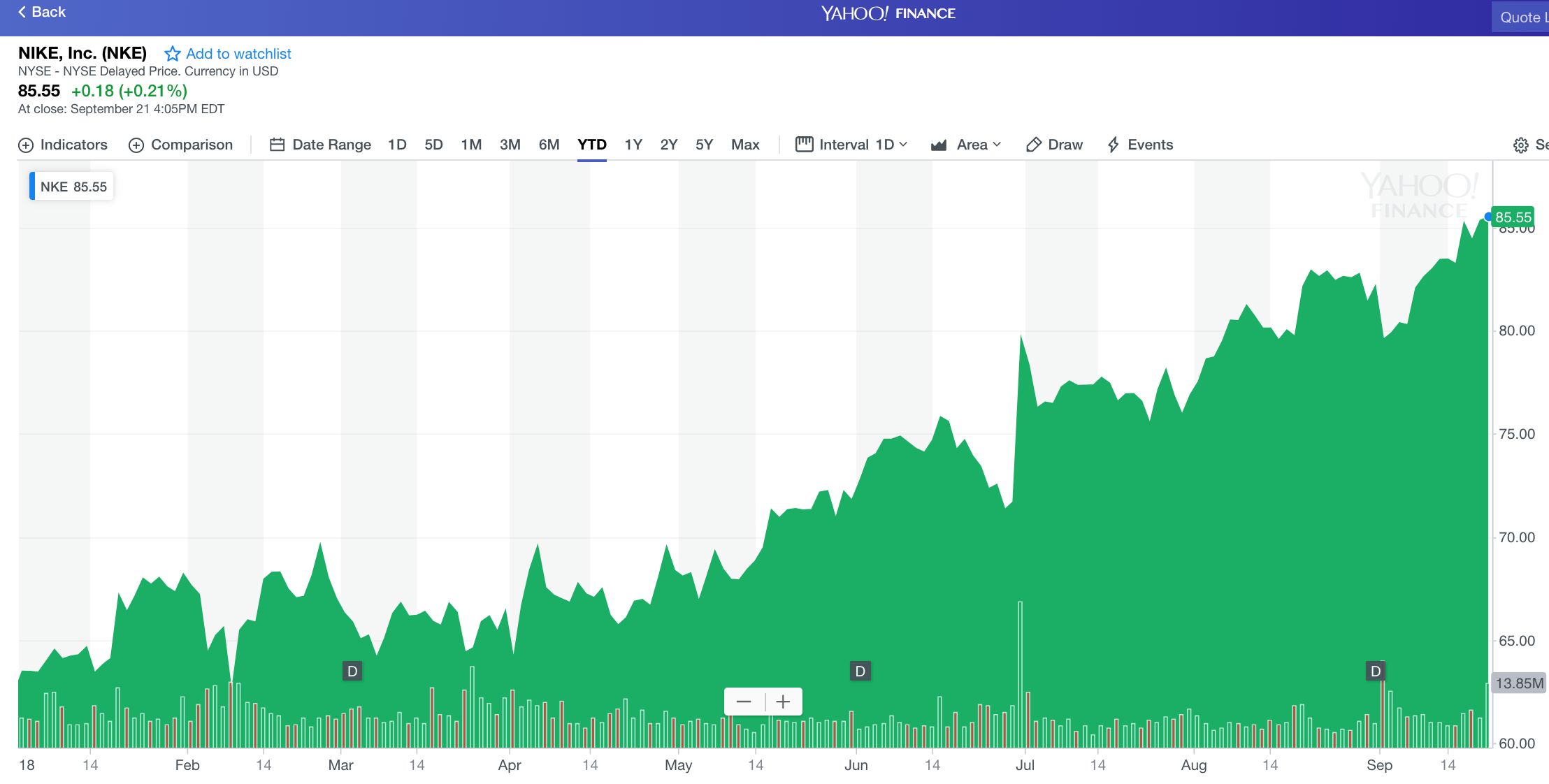The width and height of the screenshot is (1549, 784).
Task: Open the Date Range label
Action: click(x=331, y=145)
